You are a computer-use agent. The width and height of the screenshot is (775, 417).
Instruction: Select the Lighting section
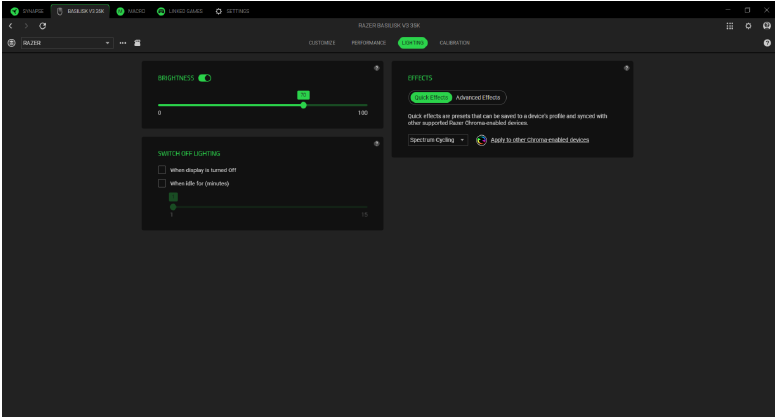pyautogui.click(x=413, y=43)
